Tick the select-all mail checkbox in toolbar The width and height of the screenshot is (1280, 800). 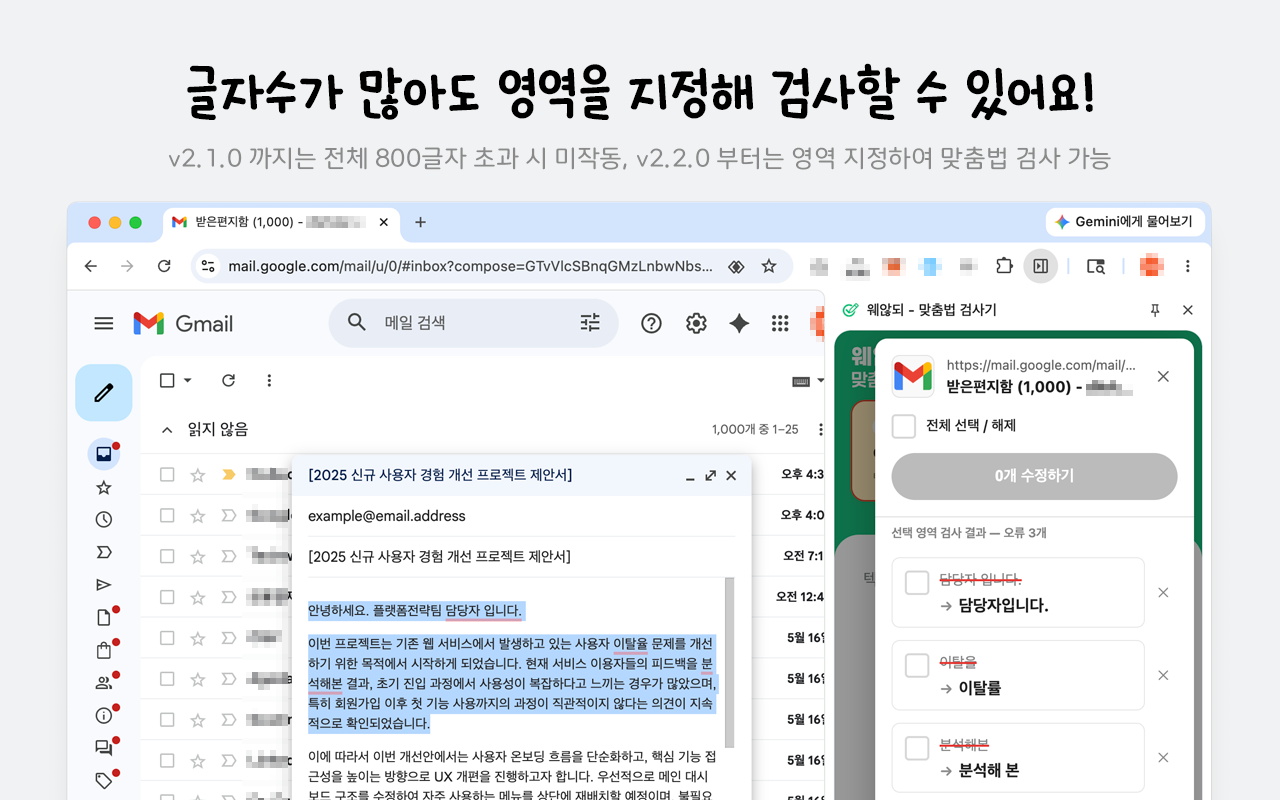coord(167,380)
